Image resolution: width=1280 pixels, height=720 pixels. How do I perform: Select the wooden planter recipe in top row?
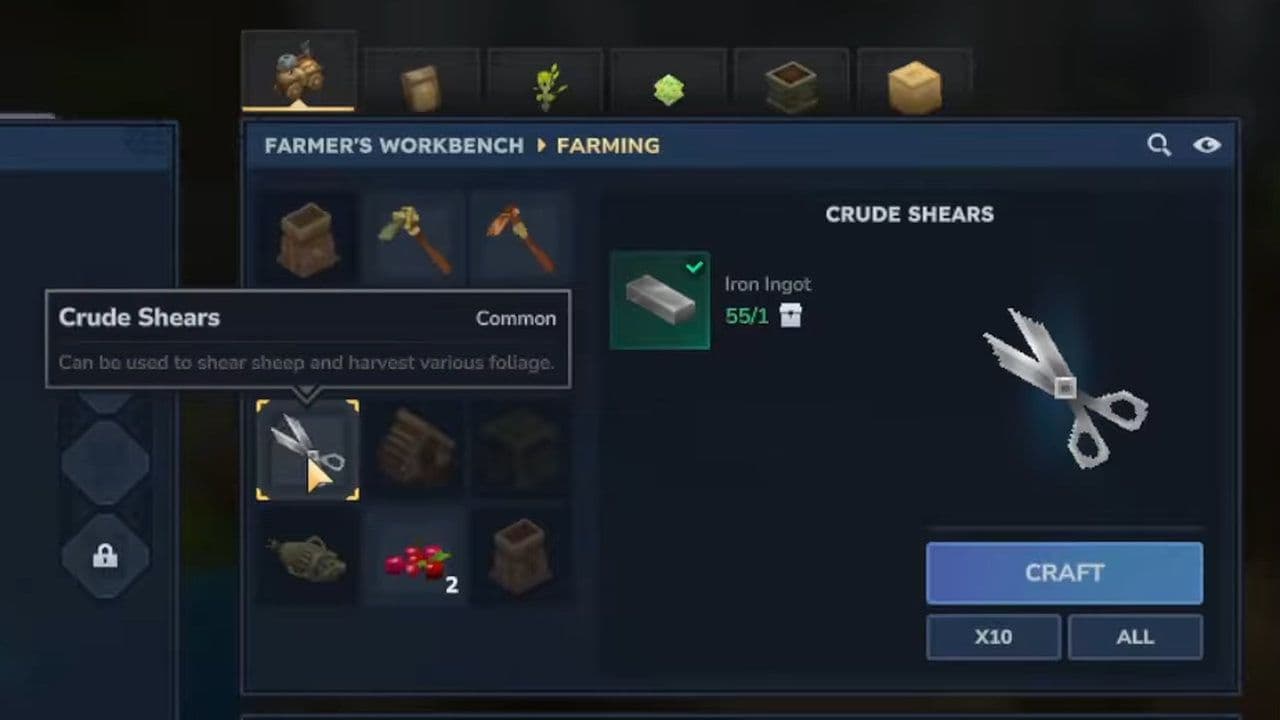(308, 239)
